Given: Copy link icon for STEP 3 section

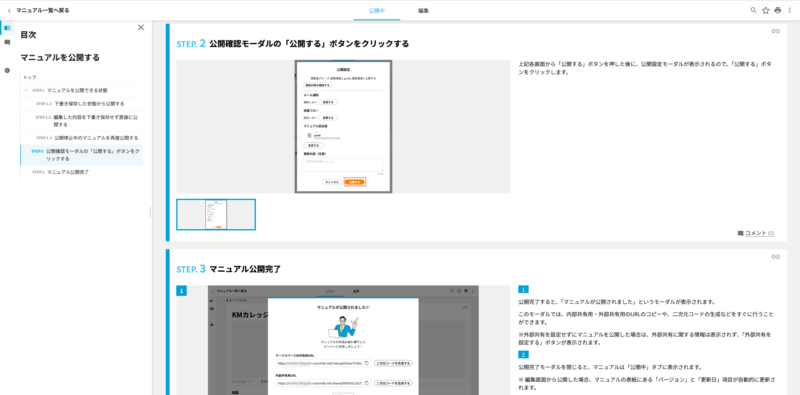Looking at the screenshot, I should (776, 257).
